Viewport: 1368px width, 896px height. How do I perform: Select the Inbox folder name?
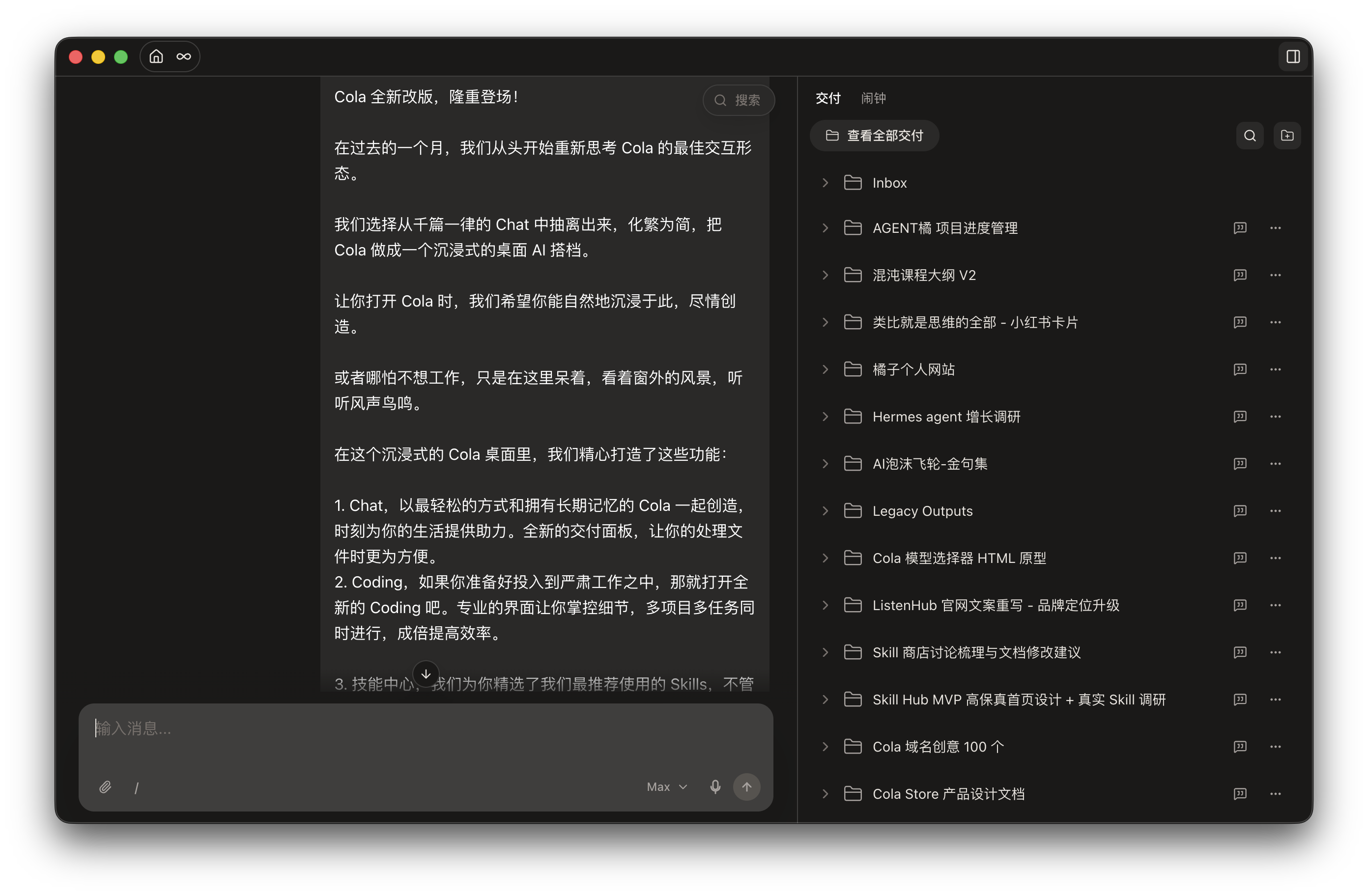tap(889, 183)
